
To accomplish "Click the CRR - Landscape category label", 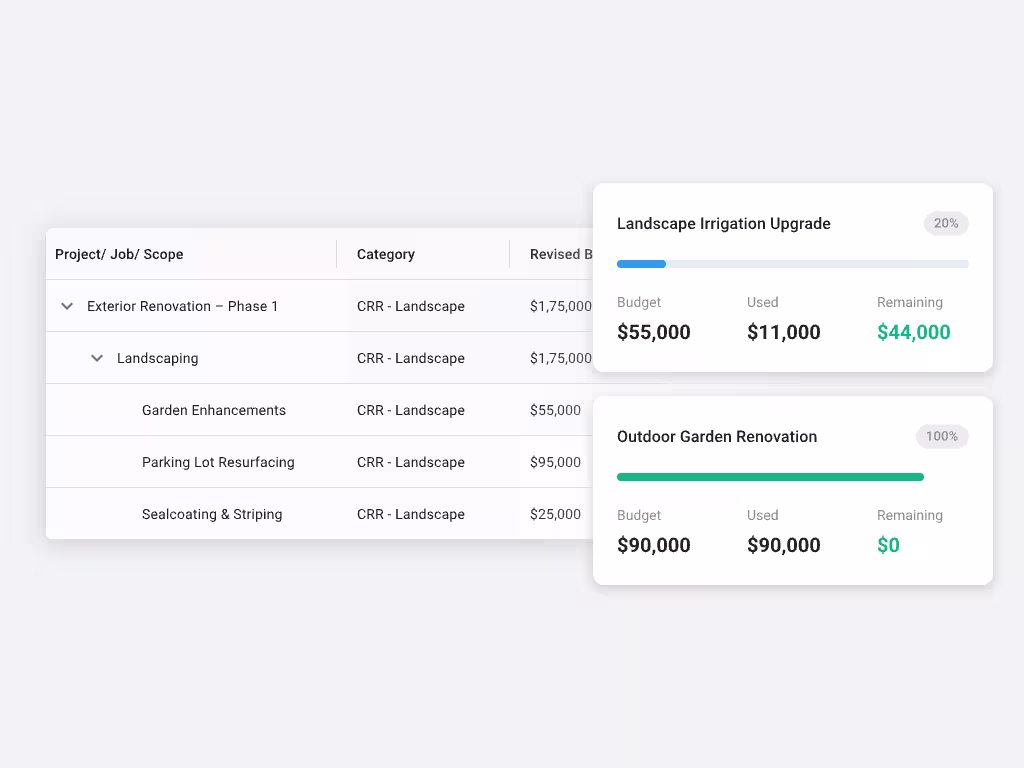I will pos(410,306).
